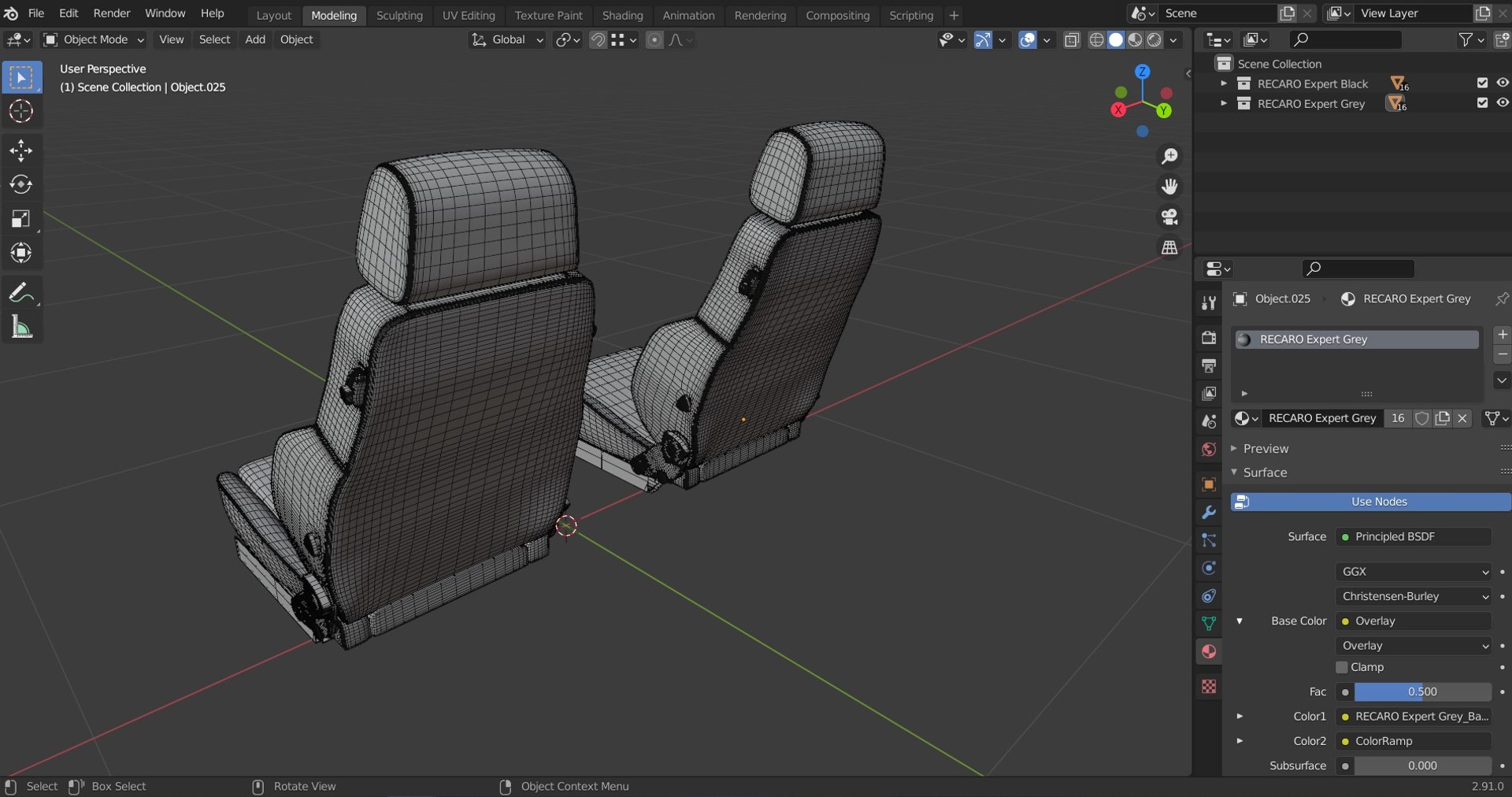This screenshot has height=797, width=1512.
Task: Uncheck RECARO Expert Black collection checkbox
Action: click(1482, 83)
